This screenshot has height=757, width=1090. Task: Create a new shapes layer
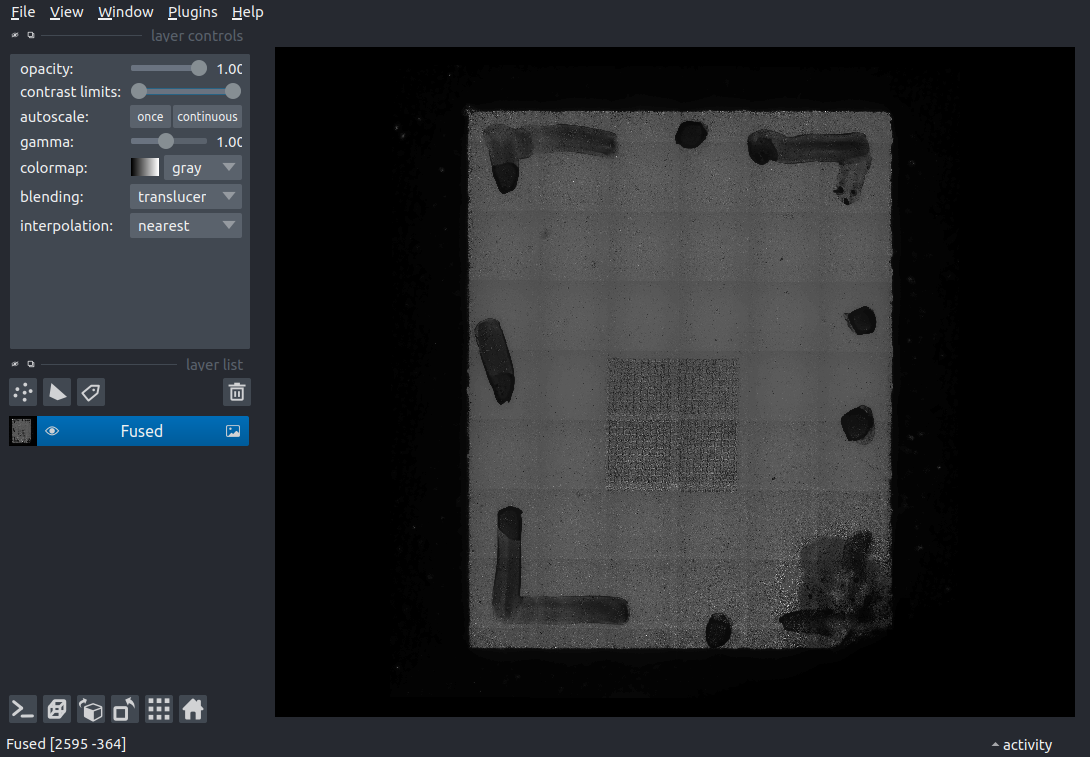click(57, 392)
